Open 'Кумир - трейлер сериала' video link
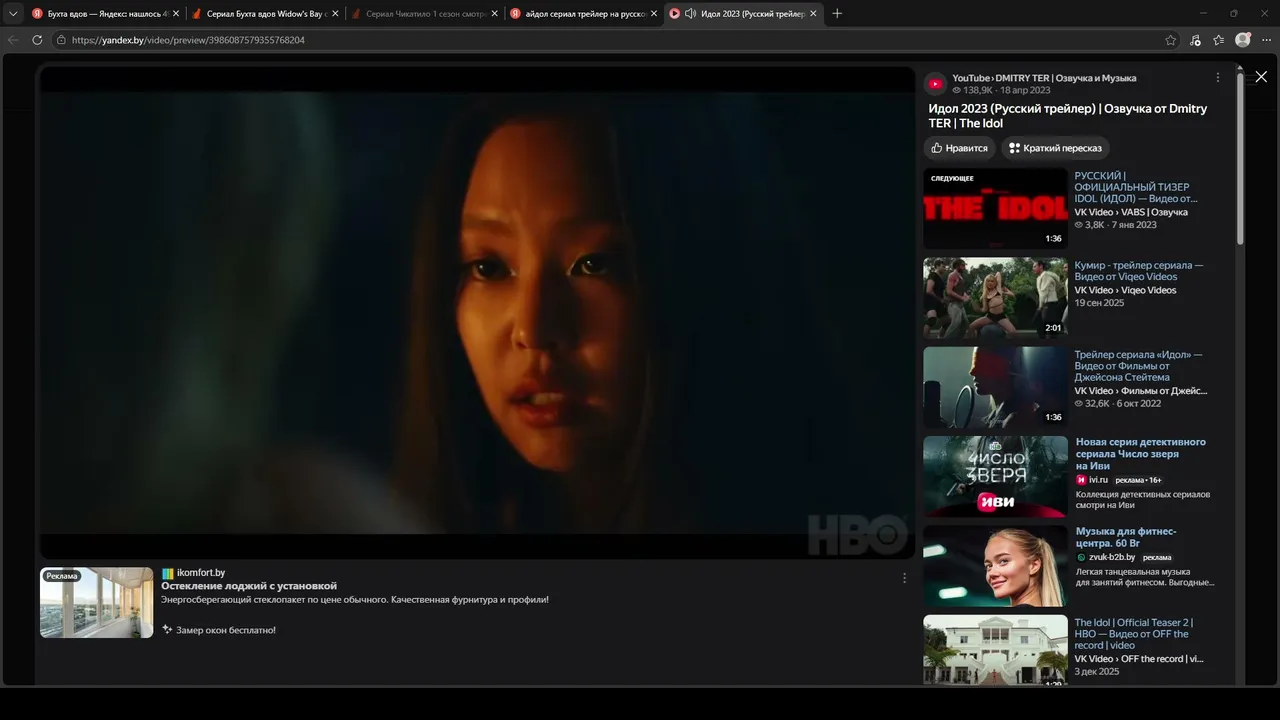 1139,271
